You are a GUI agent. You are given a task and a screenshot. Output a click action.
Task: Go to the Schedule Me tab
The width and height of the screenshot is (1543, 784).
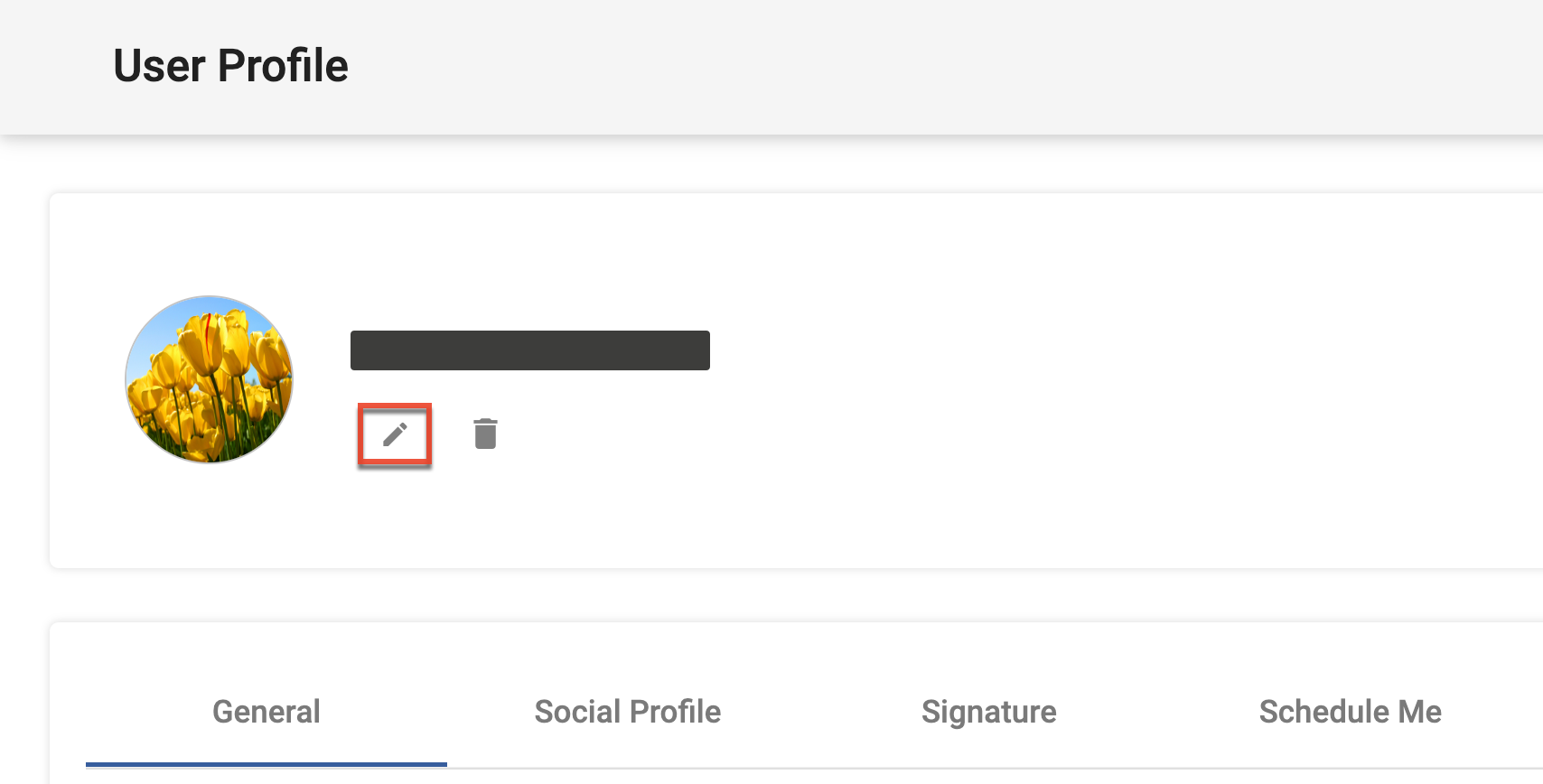pos(1350,712)
